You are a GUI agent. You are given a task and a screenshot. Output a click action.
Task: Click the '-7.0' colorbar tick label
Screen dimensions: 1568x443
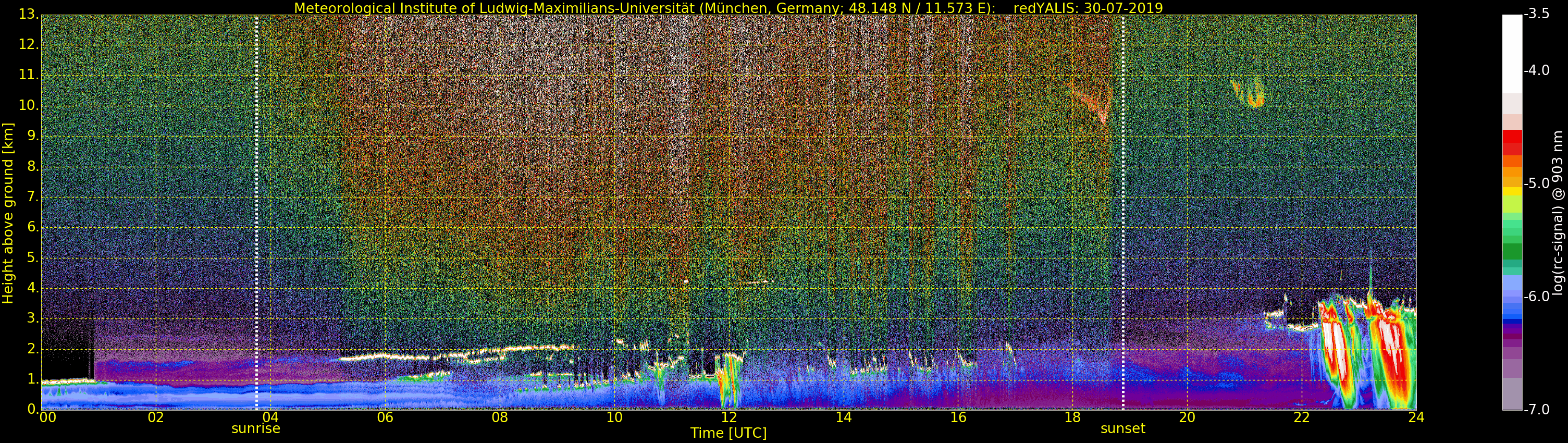1536,410
